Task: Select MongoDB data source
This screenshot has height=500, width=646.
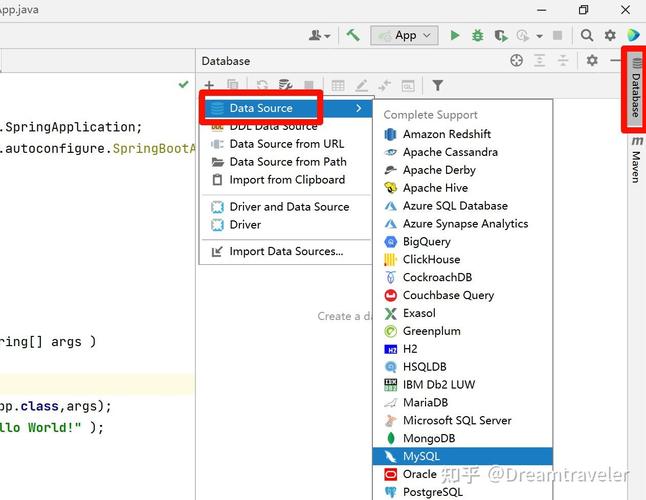Action: [x=462, y=438]
